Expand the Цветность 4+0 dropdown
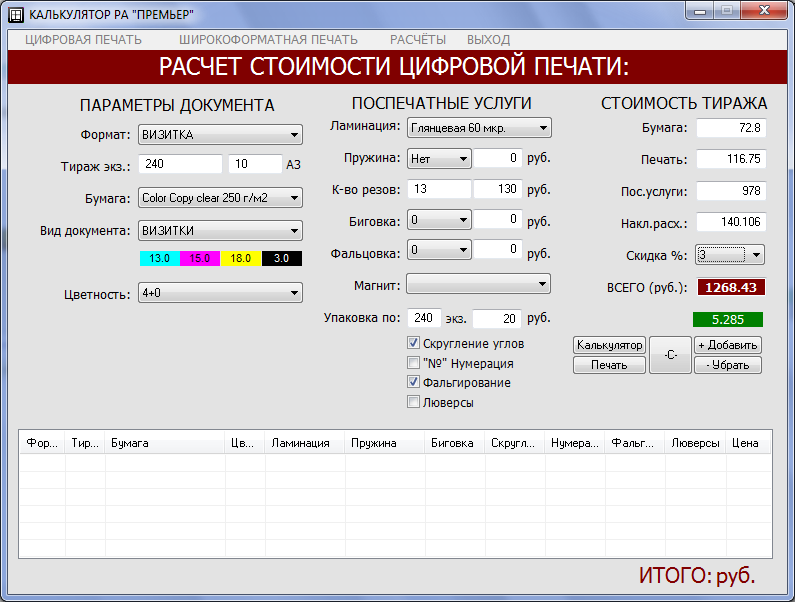This screenshot has width=795, height=602. tap(220, 292)
